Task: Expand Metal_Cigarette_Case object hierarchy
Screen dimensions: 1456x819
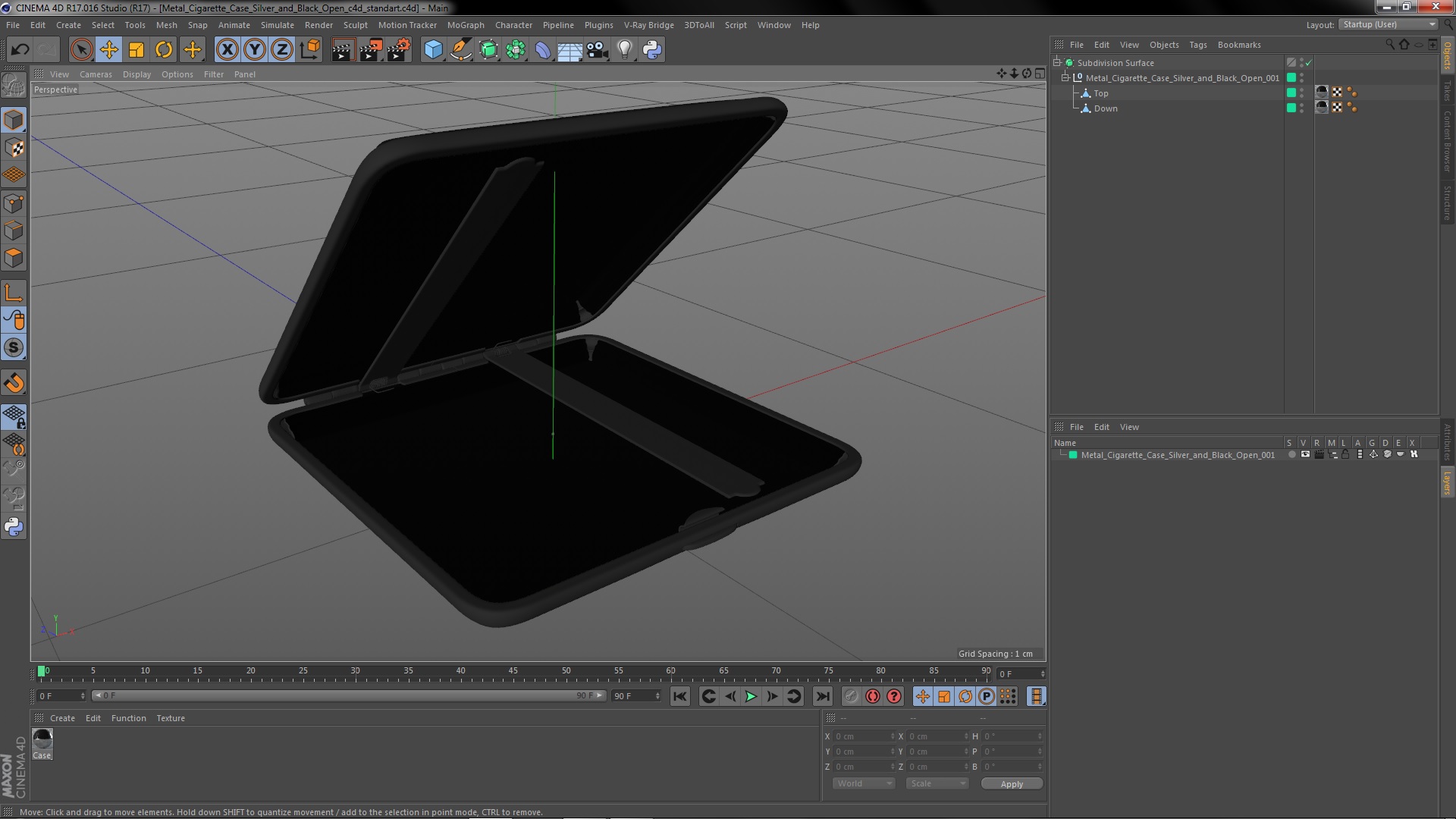Action: tap(1065, 77)
